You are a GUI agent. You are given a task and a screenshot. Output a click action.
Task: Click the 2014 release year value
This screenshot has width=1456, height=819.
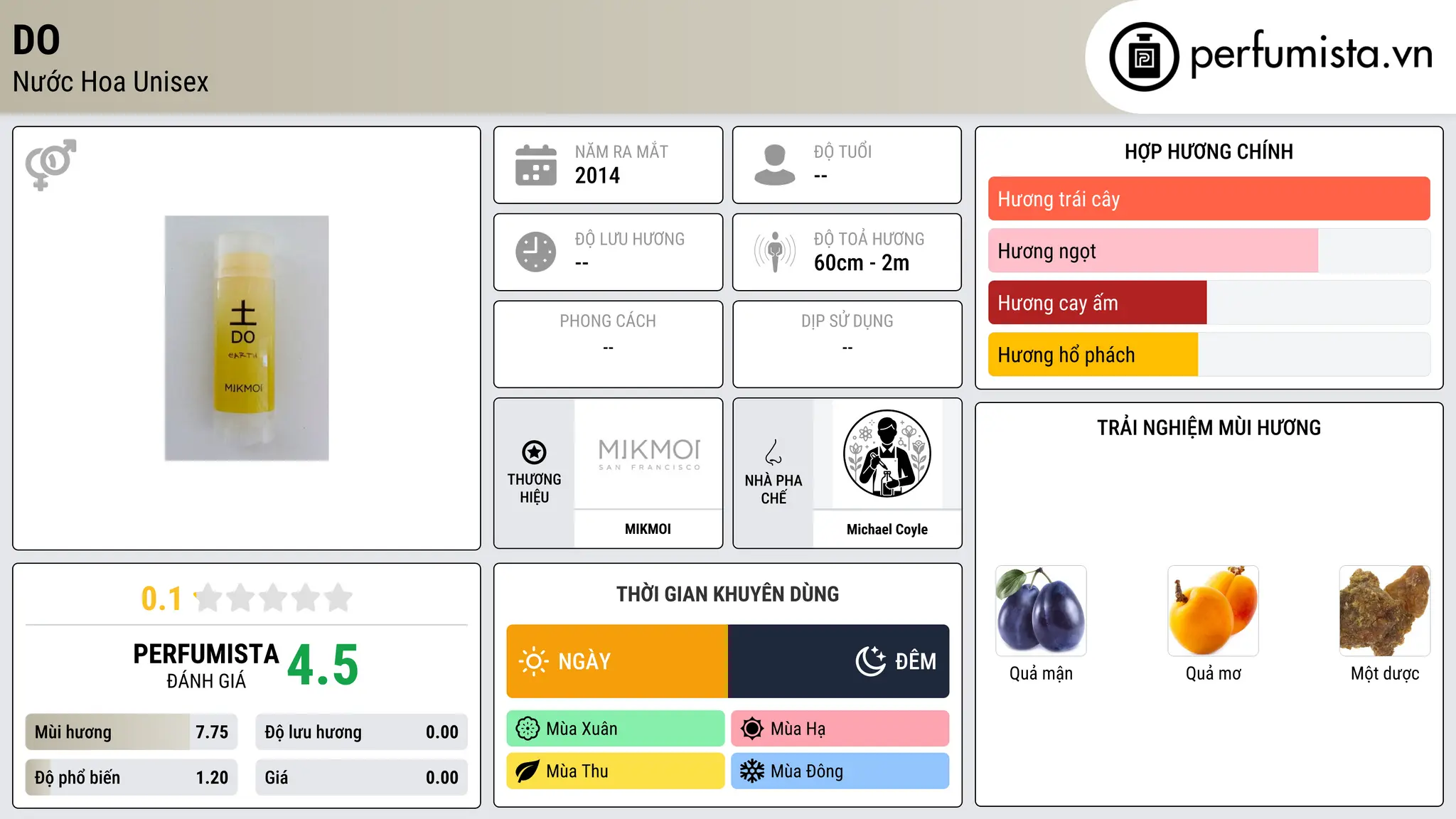[597, 176]
